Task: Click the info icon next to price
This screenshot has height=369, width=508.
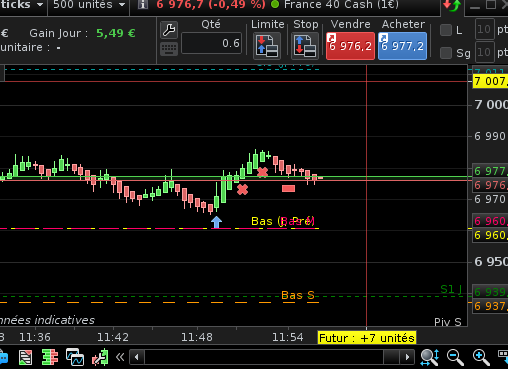Action: click(x=143, y=5)
